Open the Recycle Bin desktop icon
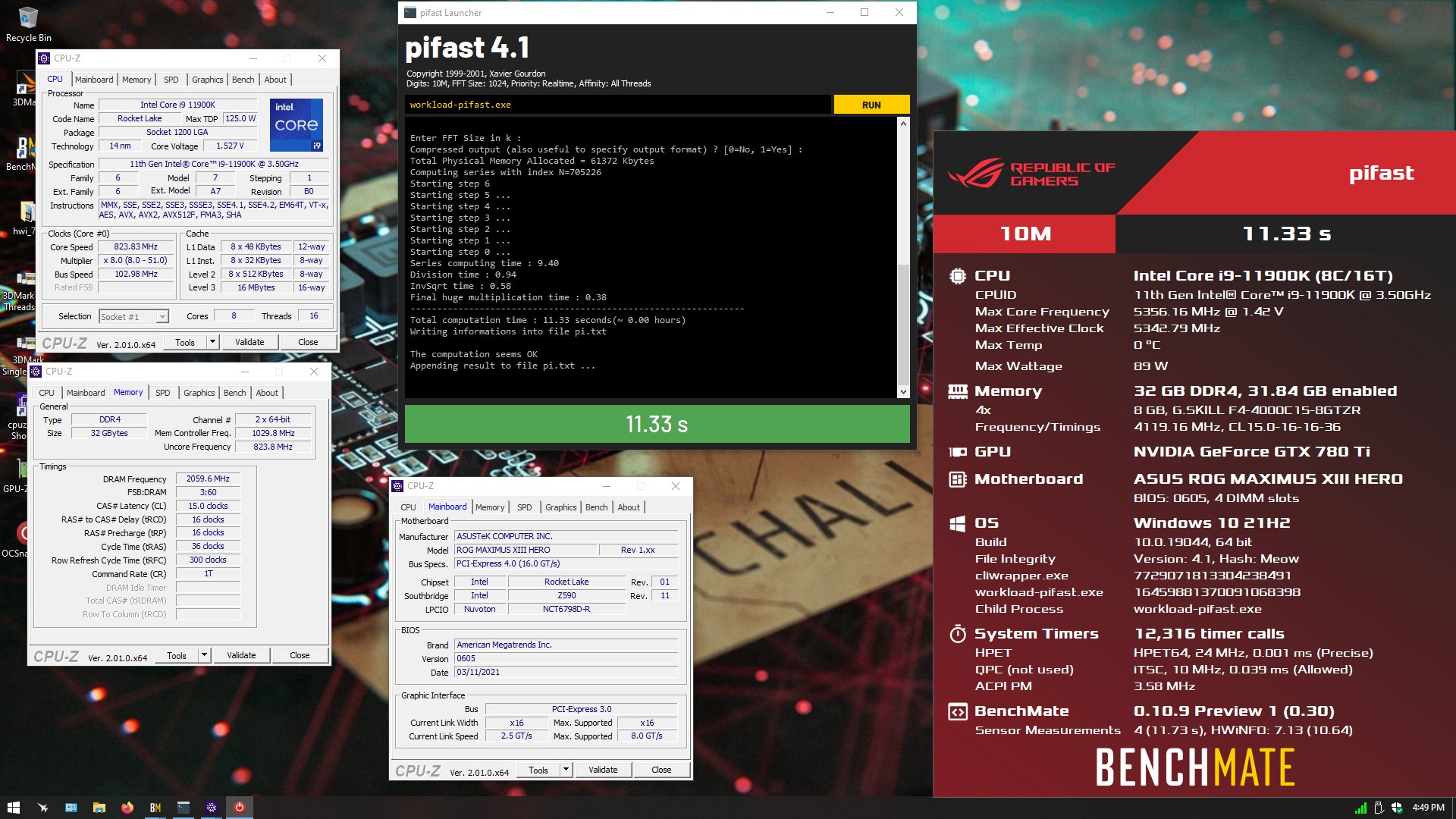 [28, 24]
